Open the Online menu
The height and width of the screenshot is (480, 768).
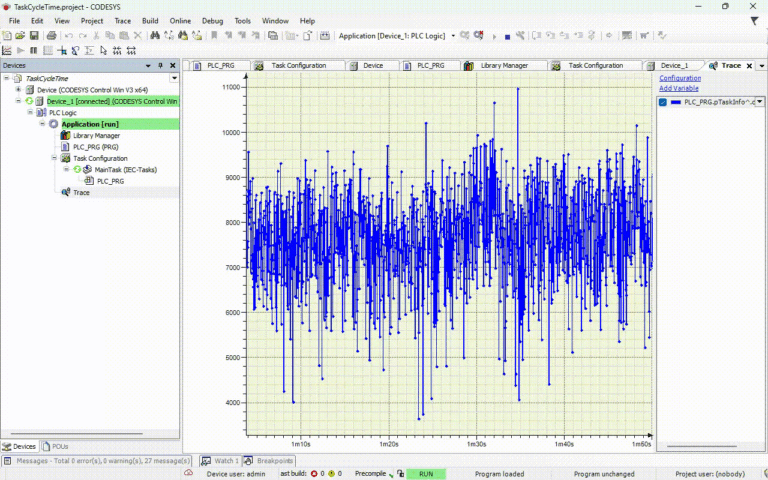[180, 20]
